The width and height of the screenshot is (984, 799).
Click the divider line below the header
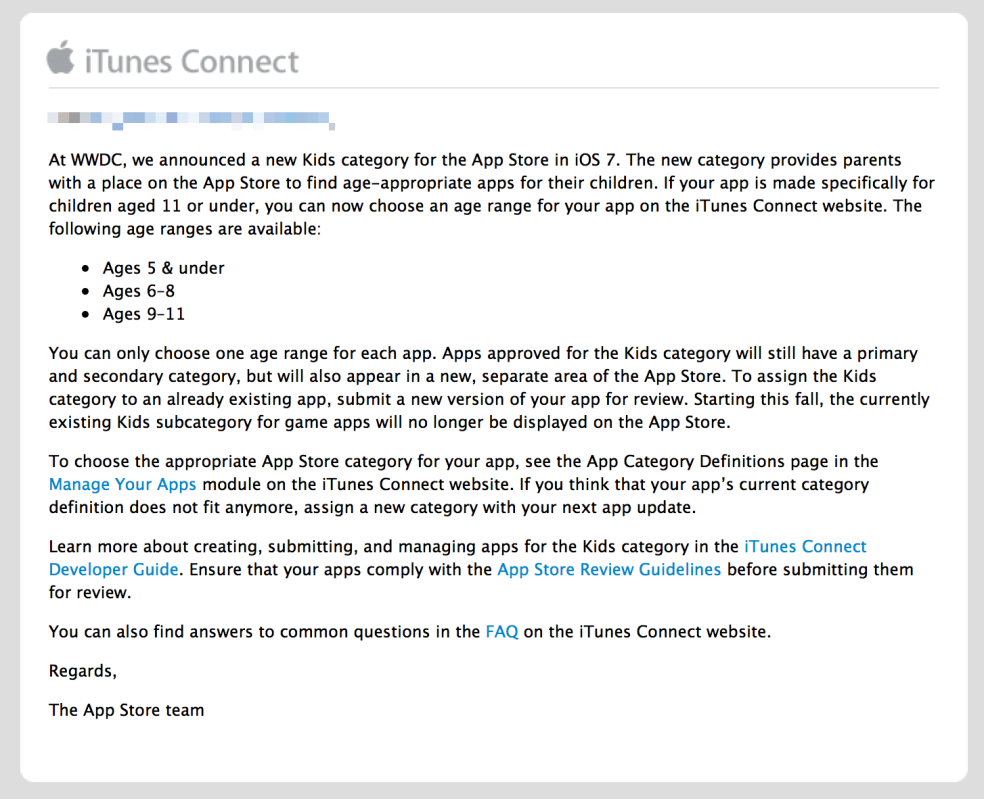492,88
